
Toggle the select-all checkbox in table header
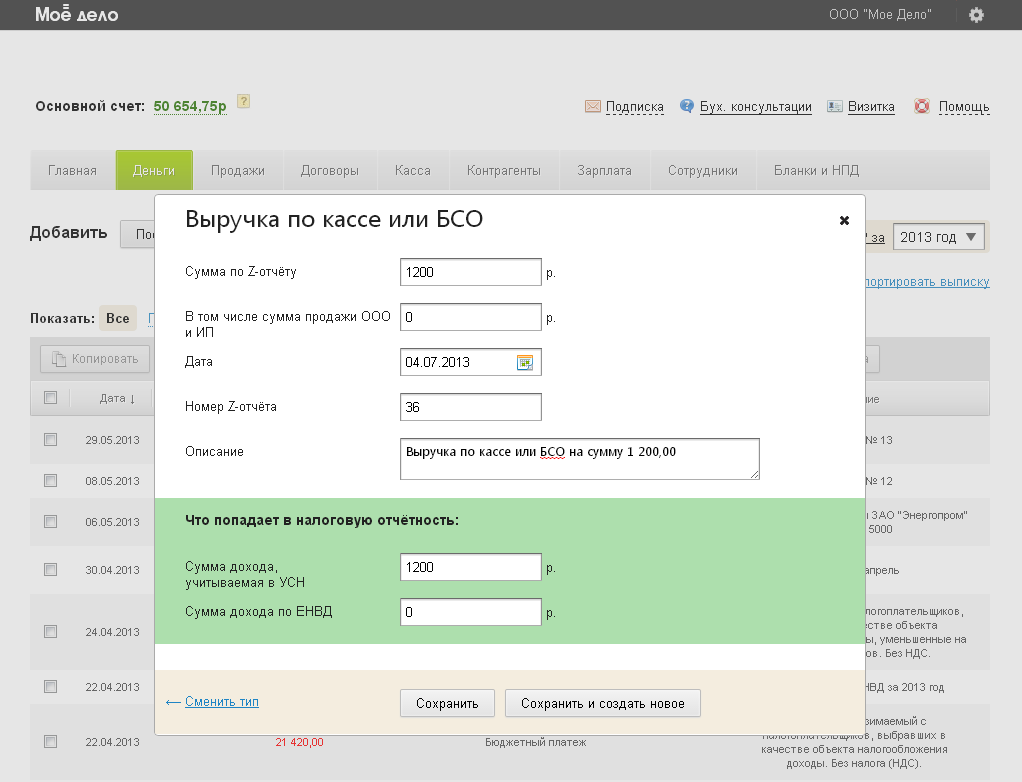51,398
